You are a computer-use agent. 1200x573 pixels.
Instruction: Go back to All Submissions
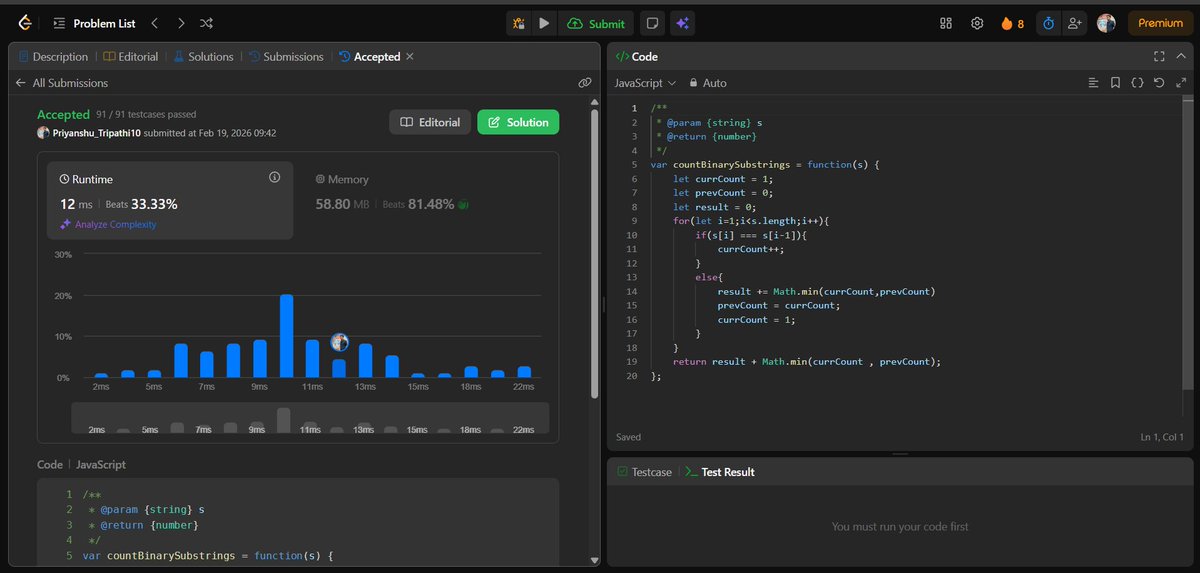tap(62, 83)
